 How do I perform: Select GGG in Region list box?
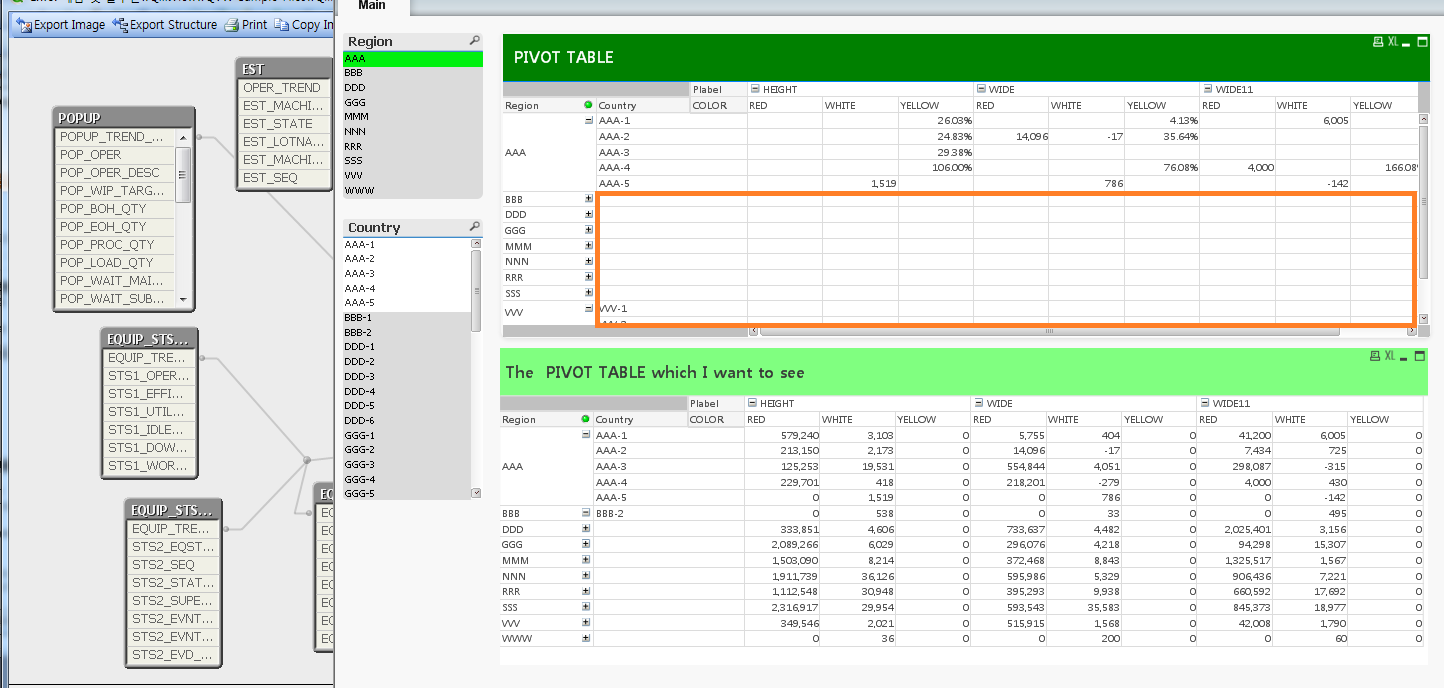(413, 102)
